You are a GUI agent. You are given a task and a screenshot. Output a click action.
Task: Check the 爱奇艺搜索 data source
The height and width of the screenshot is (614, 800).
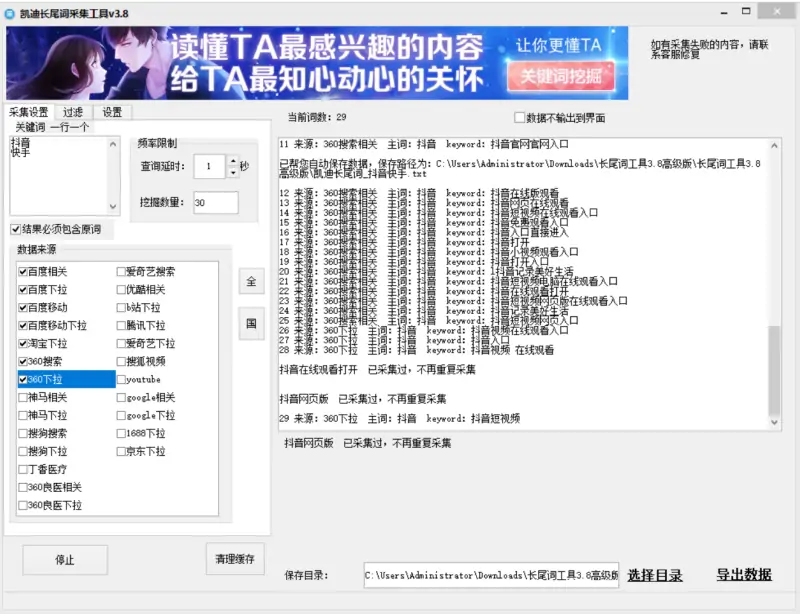click(x=121, y=272)
